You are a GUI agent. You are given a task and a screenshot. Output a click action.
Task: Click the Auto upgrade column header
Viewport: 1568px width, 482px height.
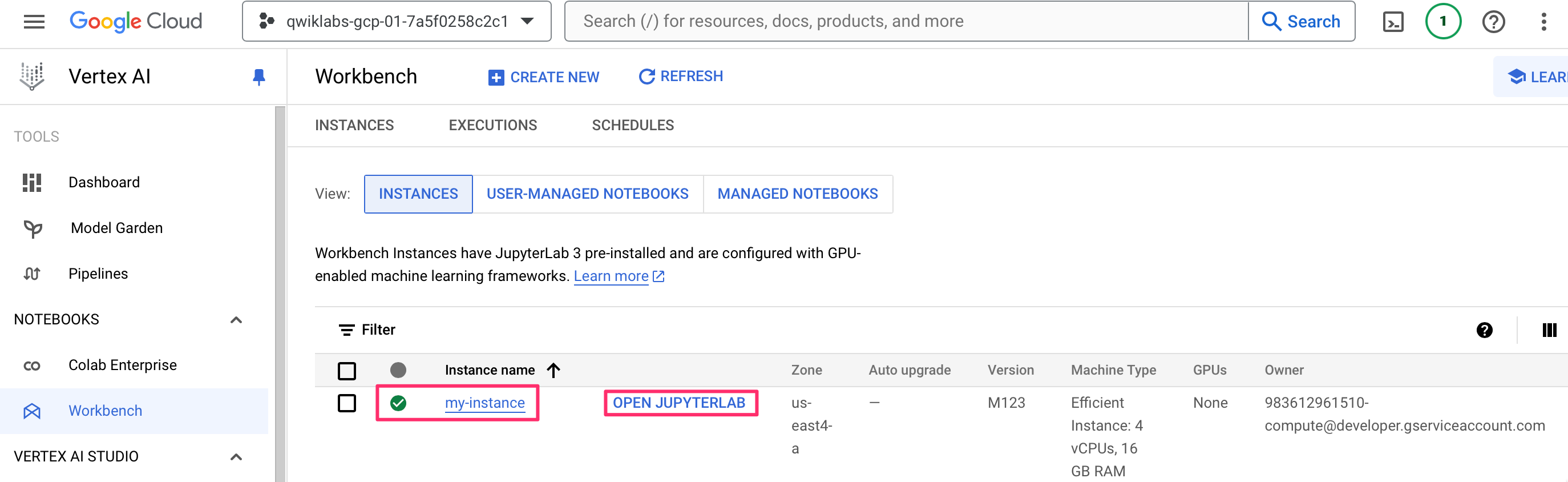[x=910, y=370]
